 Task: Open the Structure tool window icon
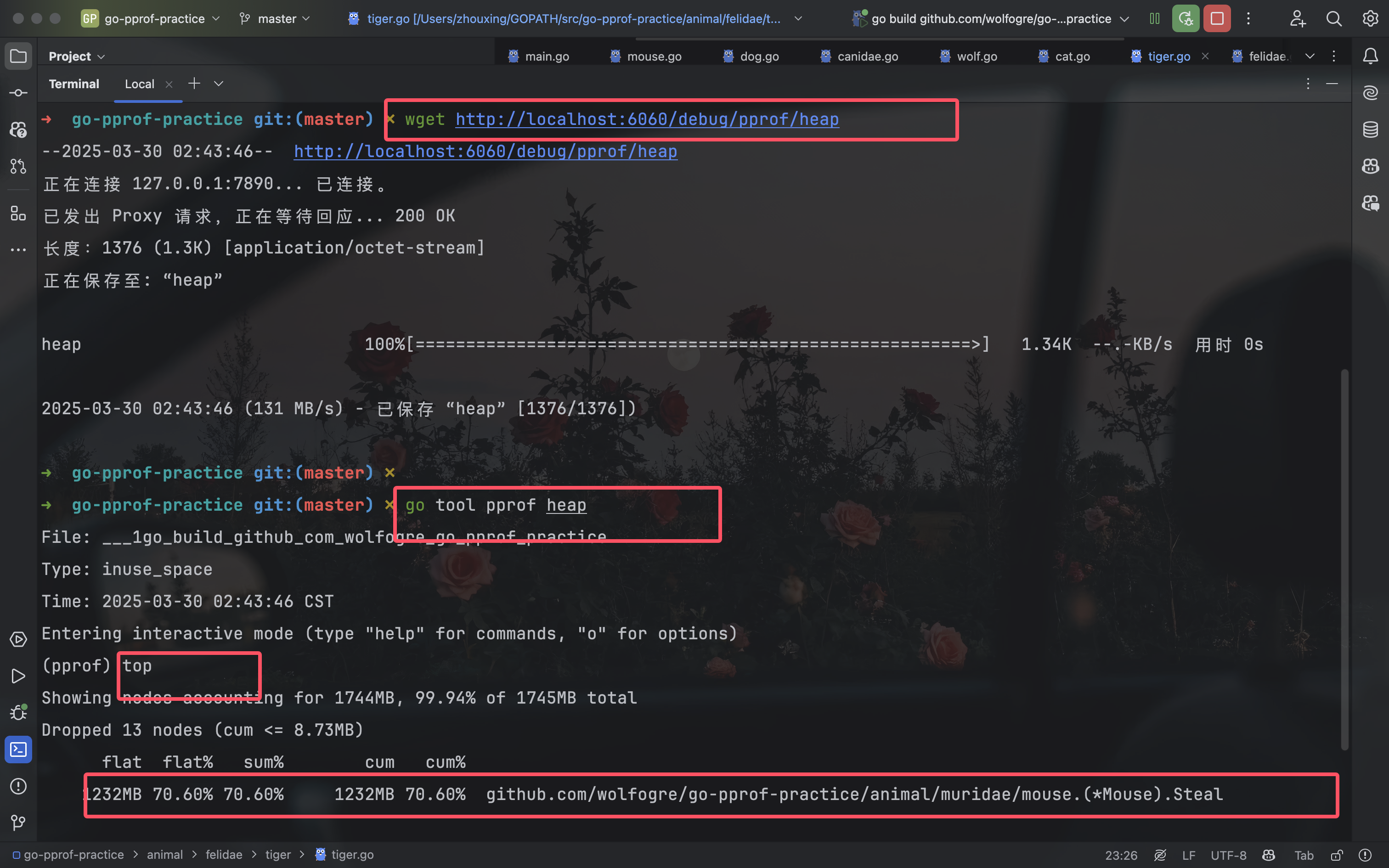18,214
